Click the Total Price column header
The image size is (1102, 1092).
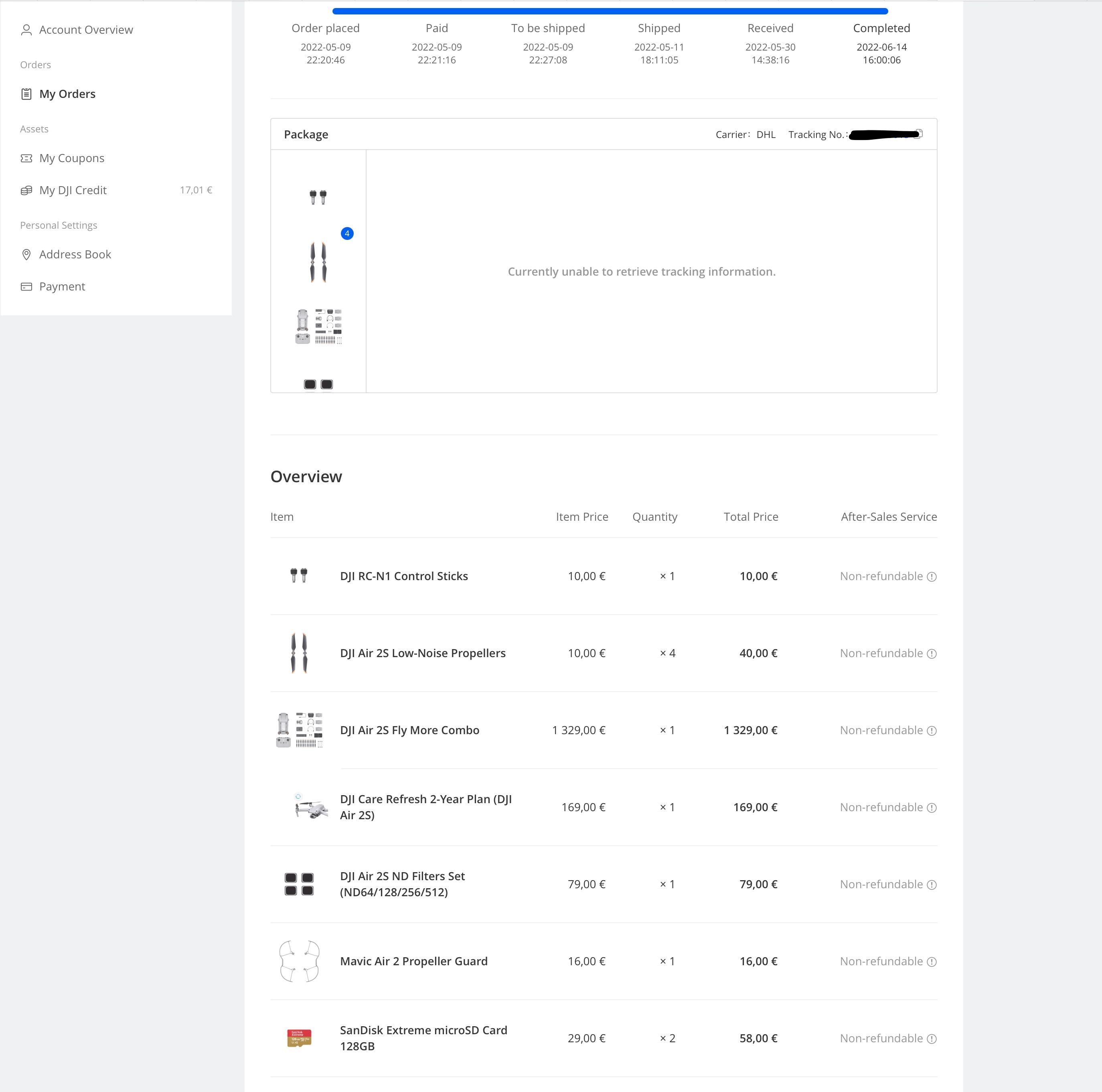(751, 517)
